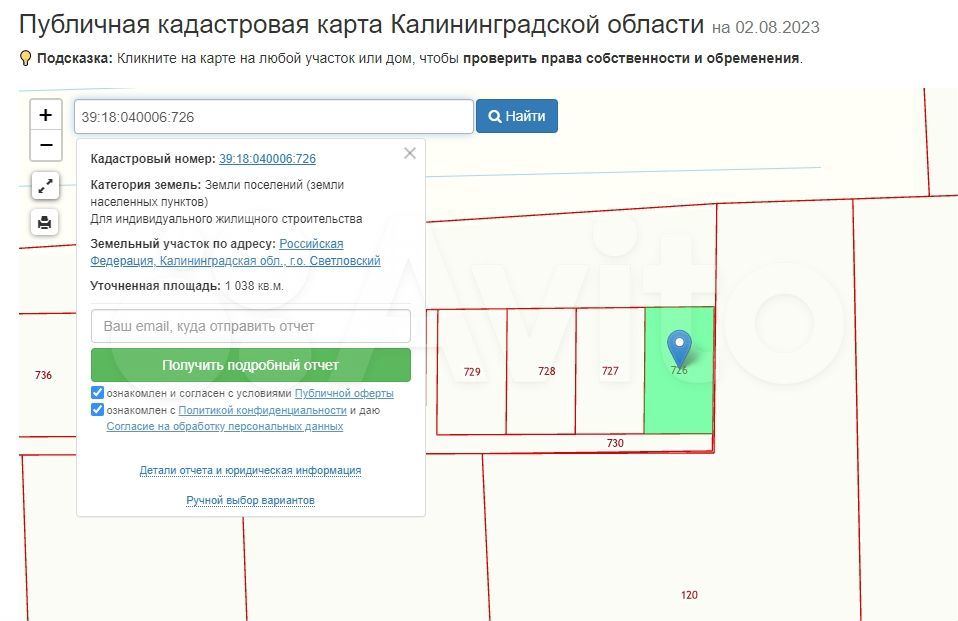This screenshot has height=621, width=958.
Task: Open cadastral number 39:18:040006:726 link
Action: [267, 159]
